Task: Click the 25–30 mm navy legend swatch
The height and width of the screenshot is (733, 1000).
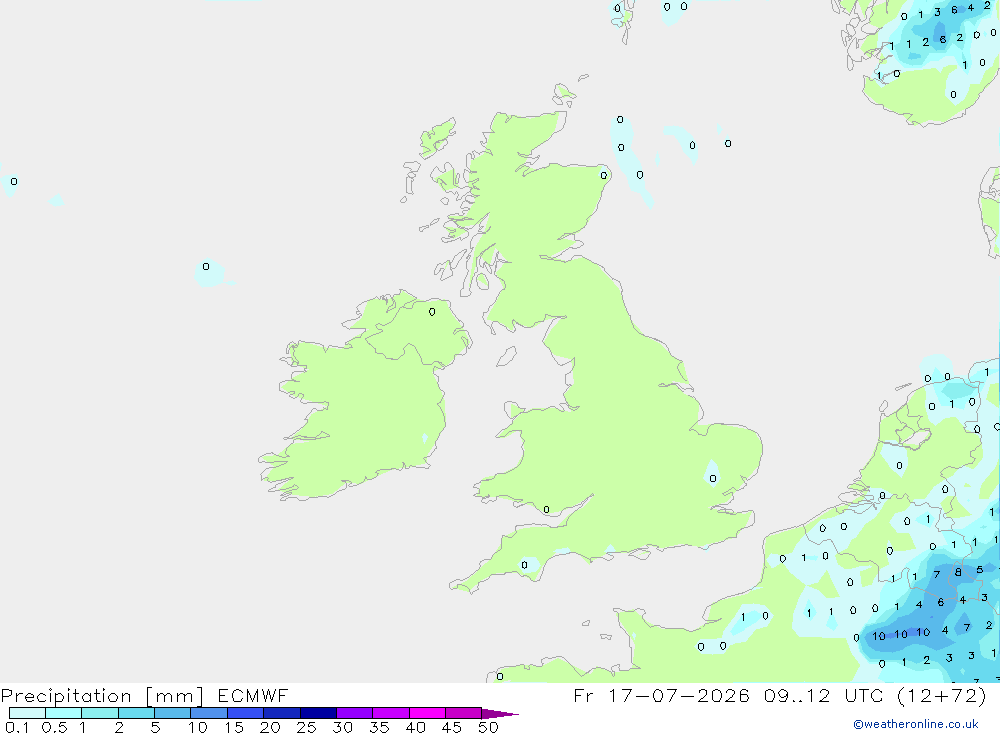Action: coord(318,713)
